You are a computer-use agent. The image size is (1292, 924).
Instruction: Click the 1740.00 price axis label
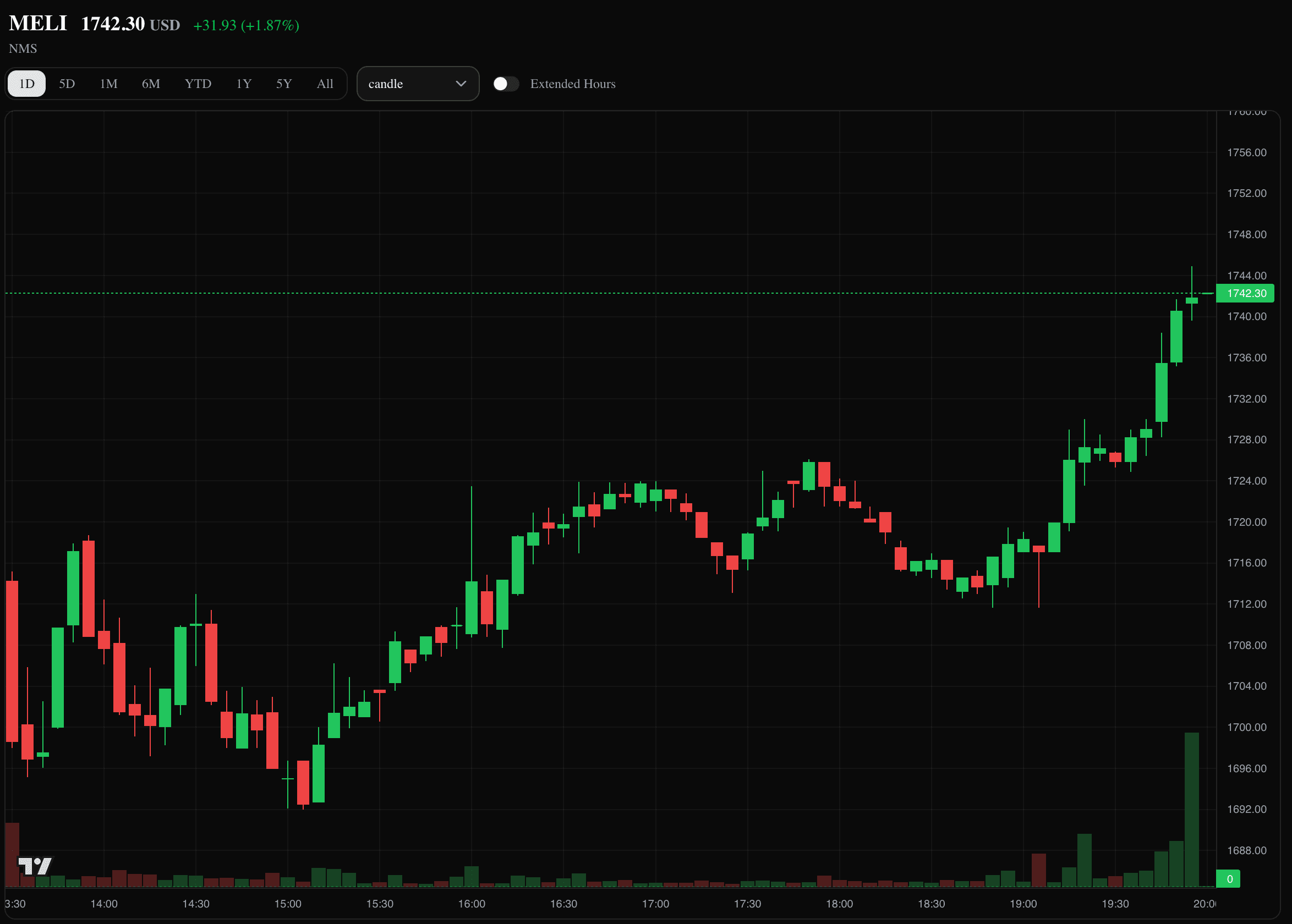(x=1247, y=316)
